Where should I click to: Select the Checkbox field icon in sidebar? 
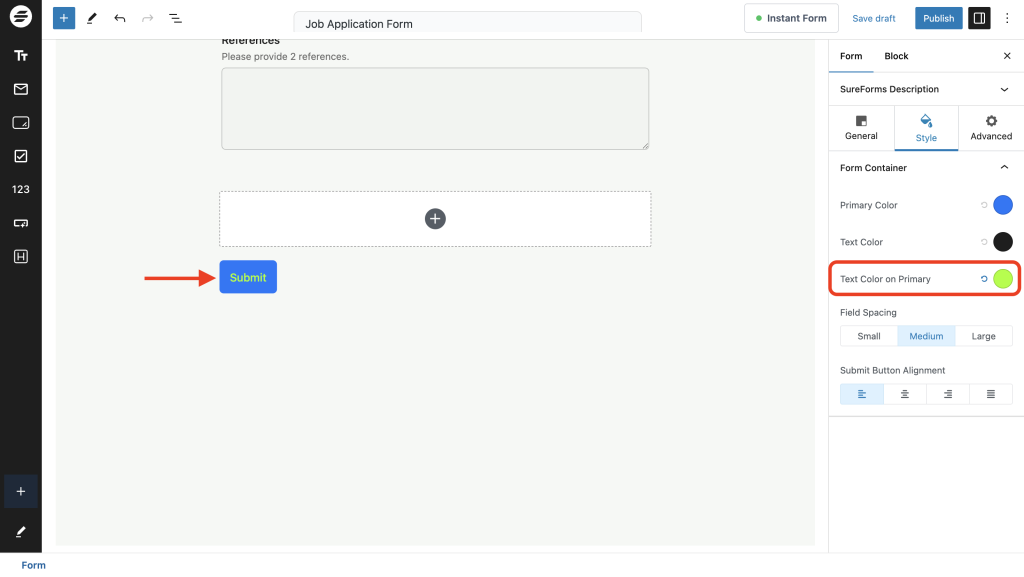[21, 155]
